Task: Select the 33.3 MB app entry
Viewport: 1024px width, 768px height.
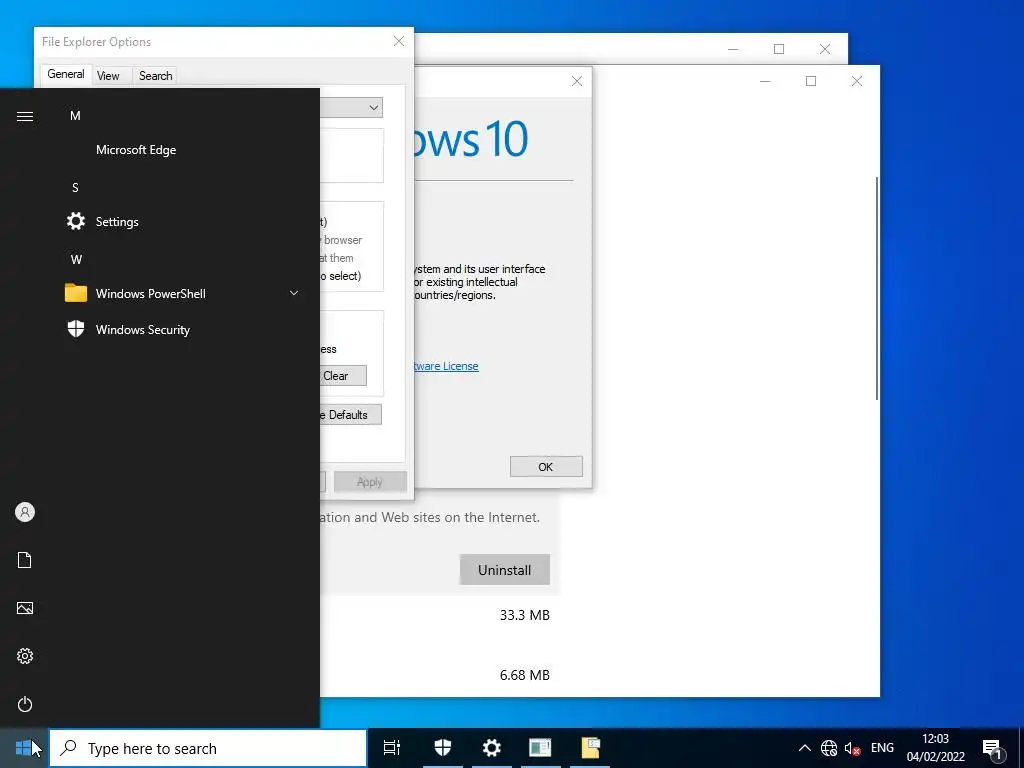Action: (x=524, y=615)
